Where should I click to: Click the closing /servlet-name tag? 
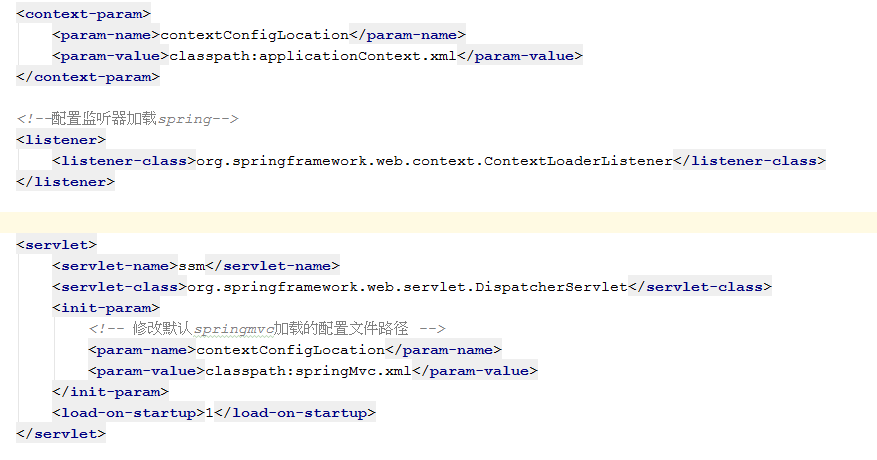[x=272, y=266]
